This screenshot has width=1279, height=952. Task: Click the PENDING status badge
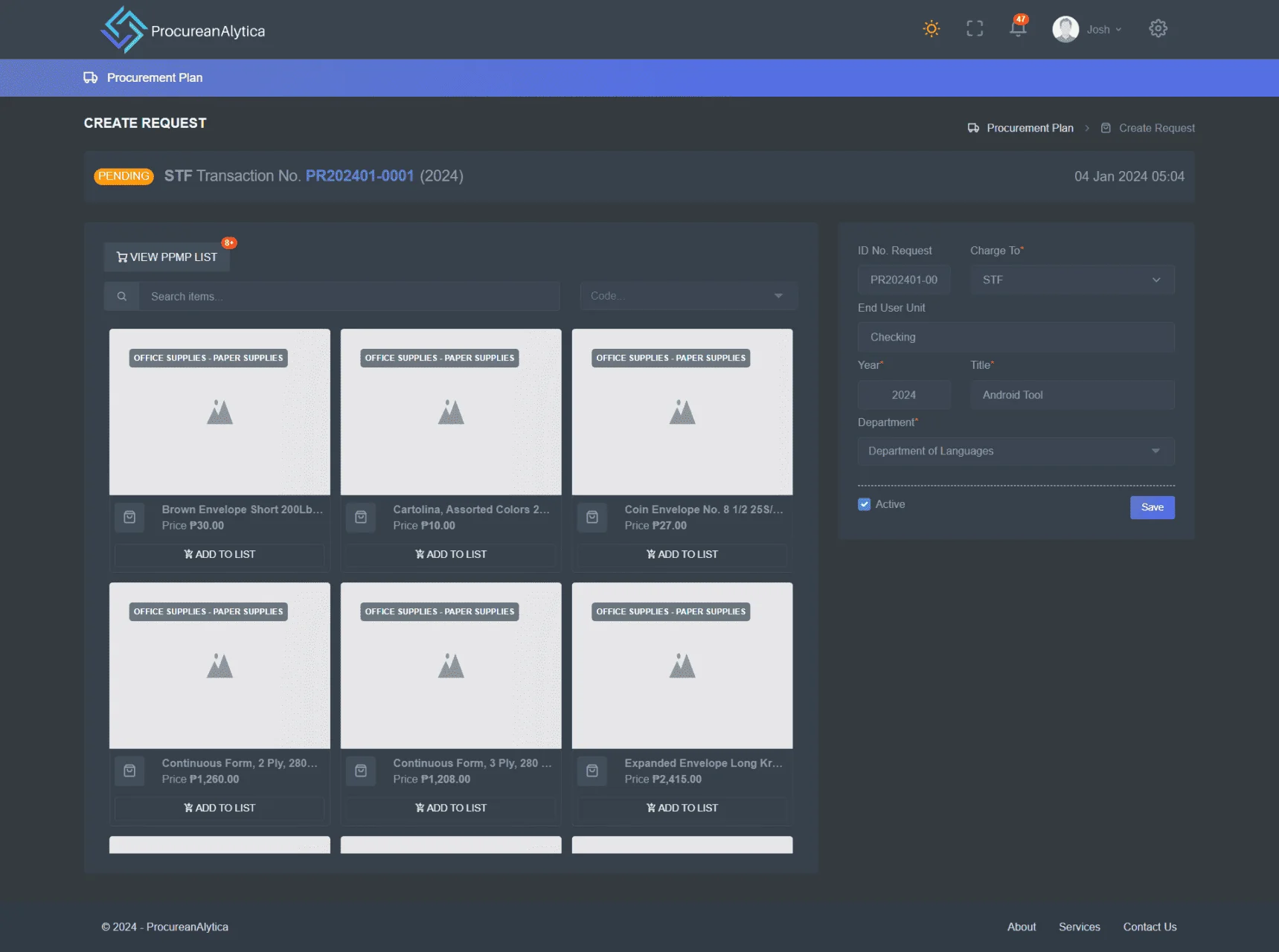coord(124,176)
